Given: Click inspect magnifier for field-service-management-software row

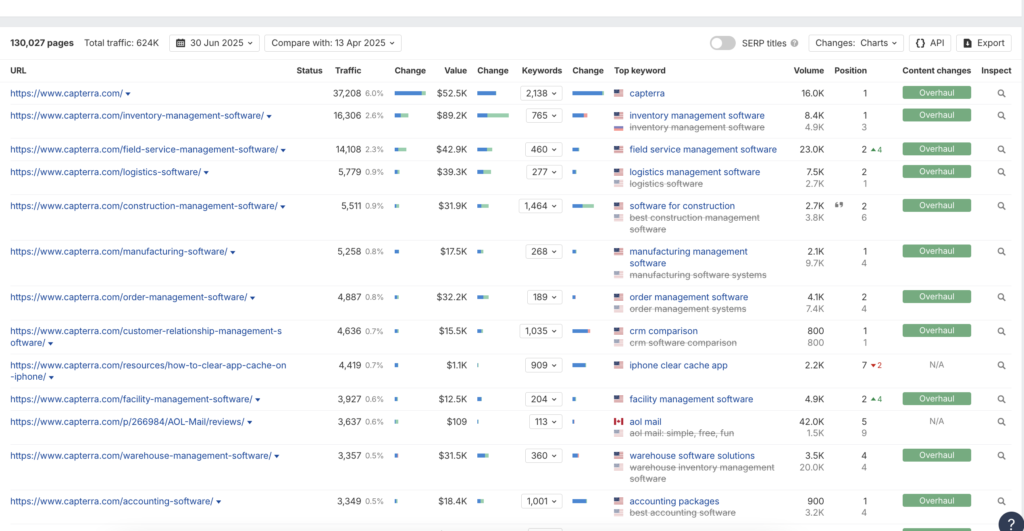Looking at the screenshot, I should (1001, 150).
